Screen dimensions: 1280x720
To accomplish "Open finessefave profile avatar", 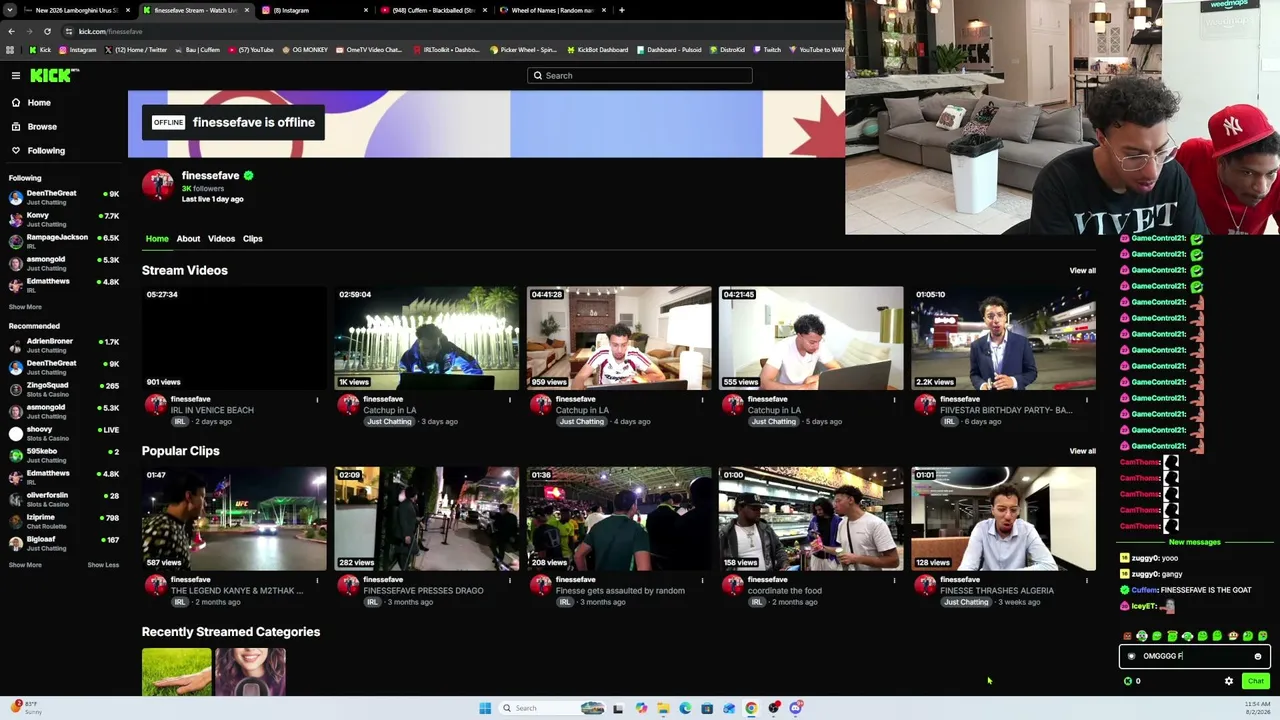I will click(x=157, y=185).
